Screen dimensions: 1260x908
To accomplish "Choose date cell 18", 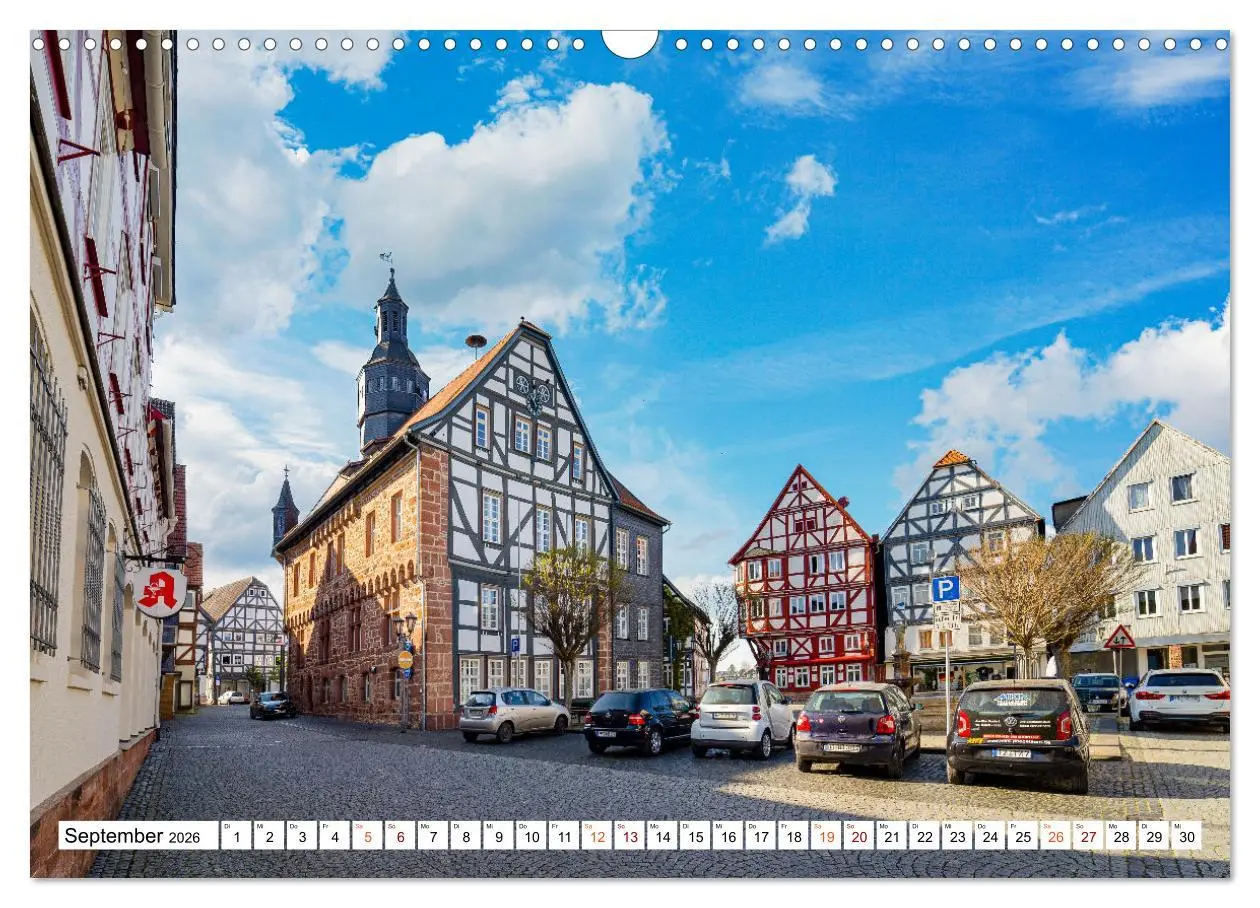I will (x=793, y=836).
